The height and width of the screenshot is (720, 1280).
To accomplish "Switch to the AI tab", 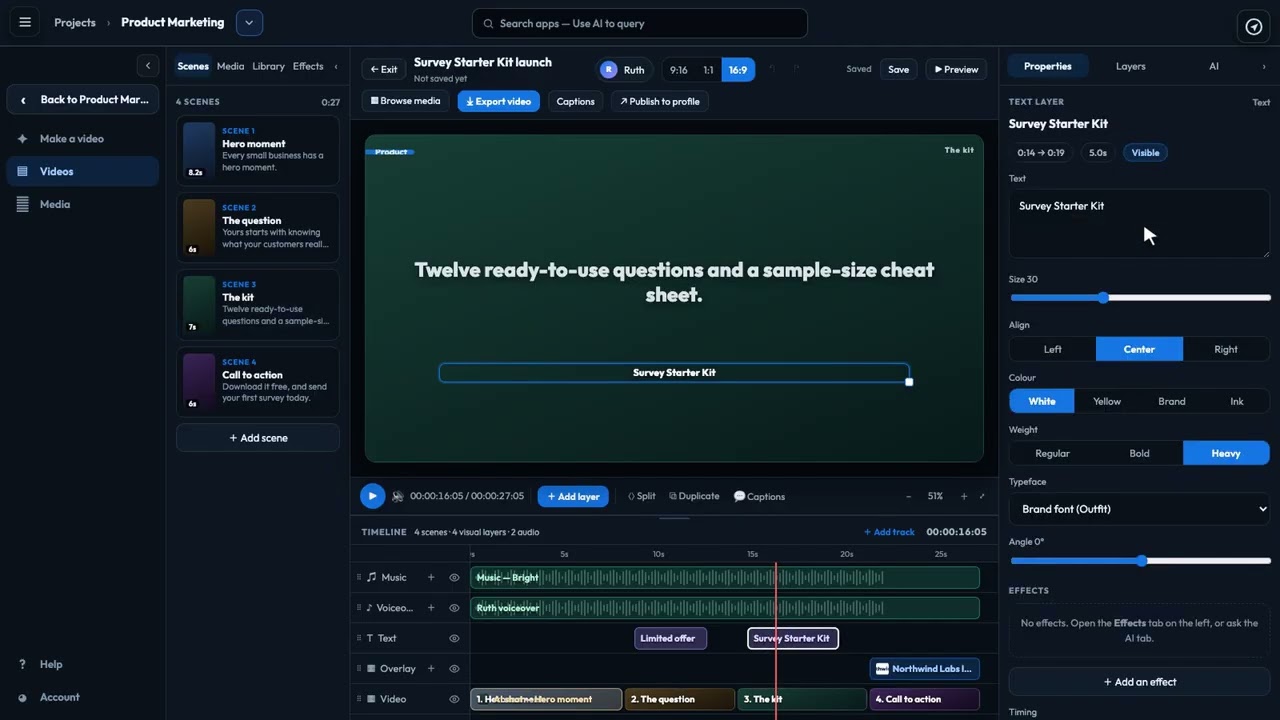I will pyautogui.click(x=1214, y=66).
